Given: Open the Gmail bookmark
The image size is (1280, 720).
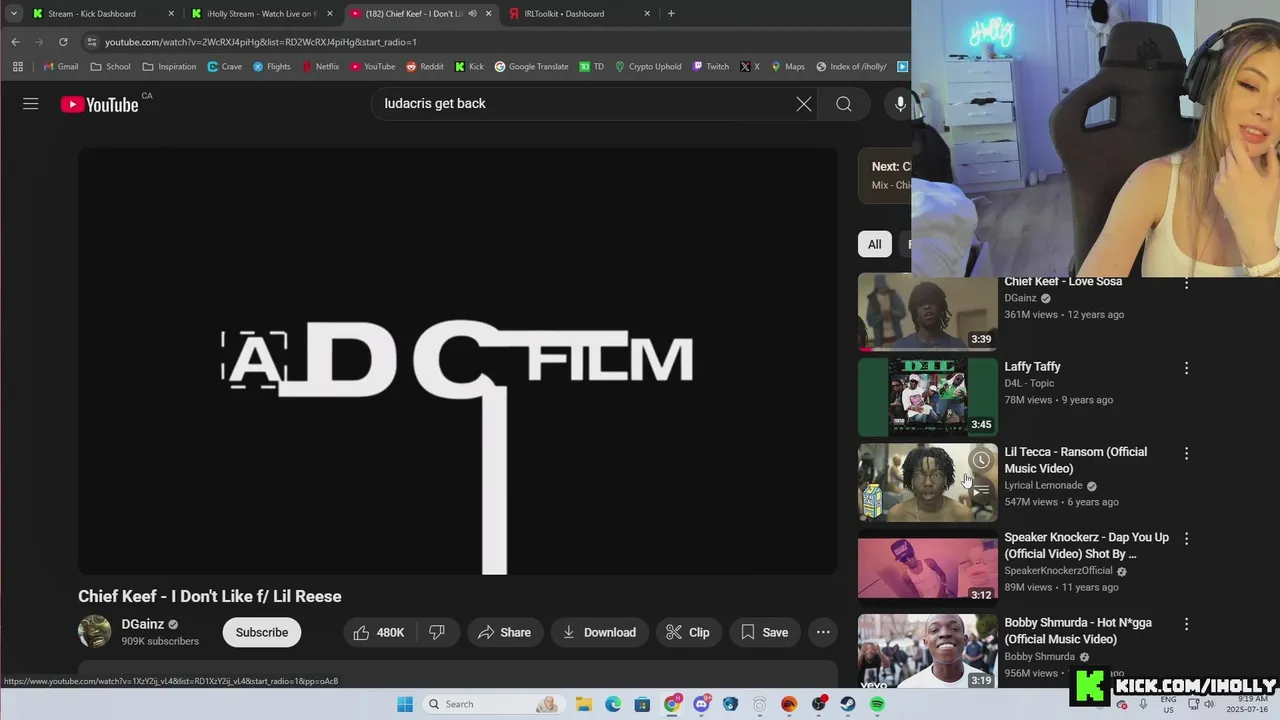Looking at the screenshot, I should point(60,67).
